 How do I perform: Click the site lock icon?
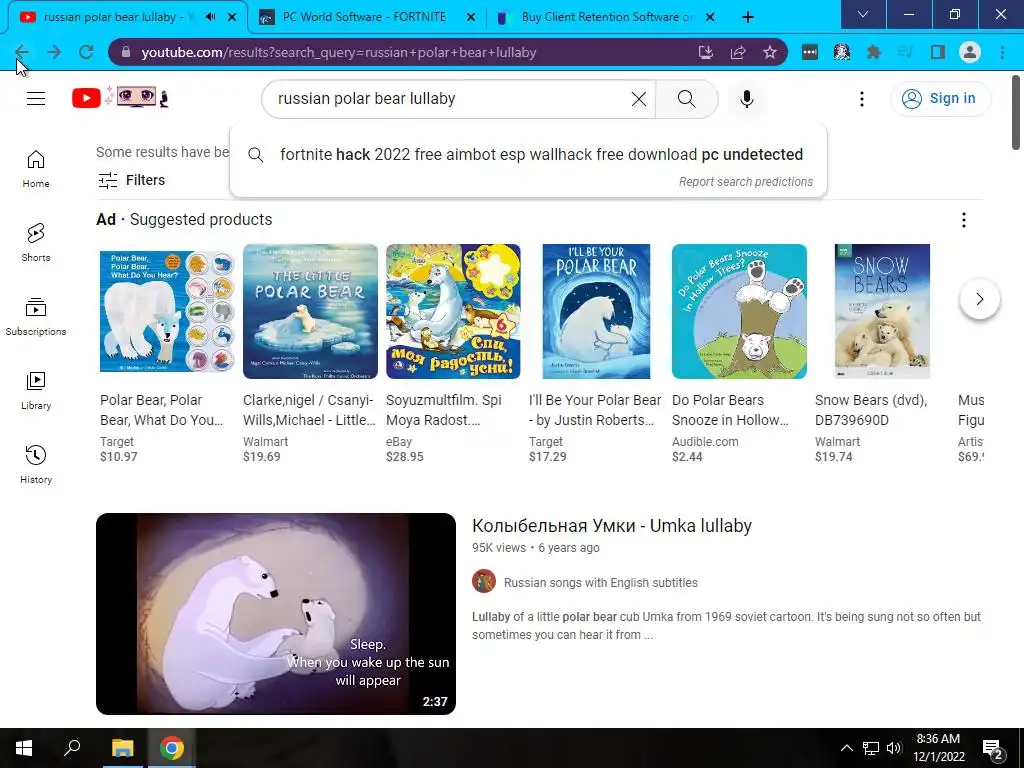pyautogui.click(x=126, y=52)
